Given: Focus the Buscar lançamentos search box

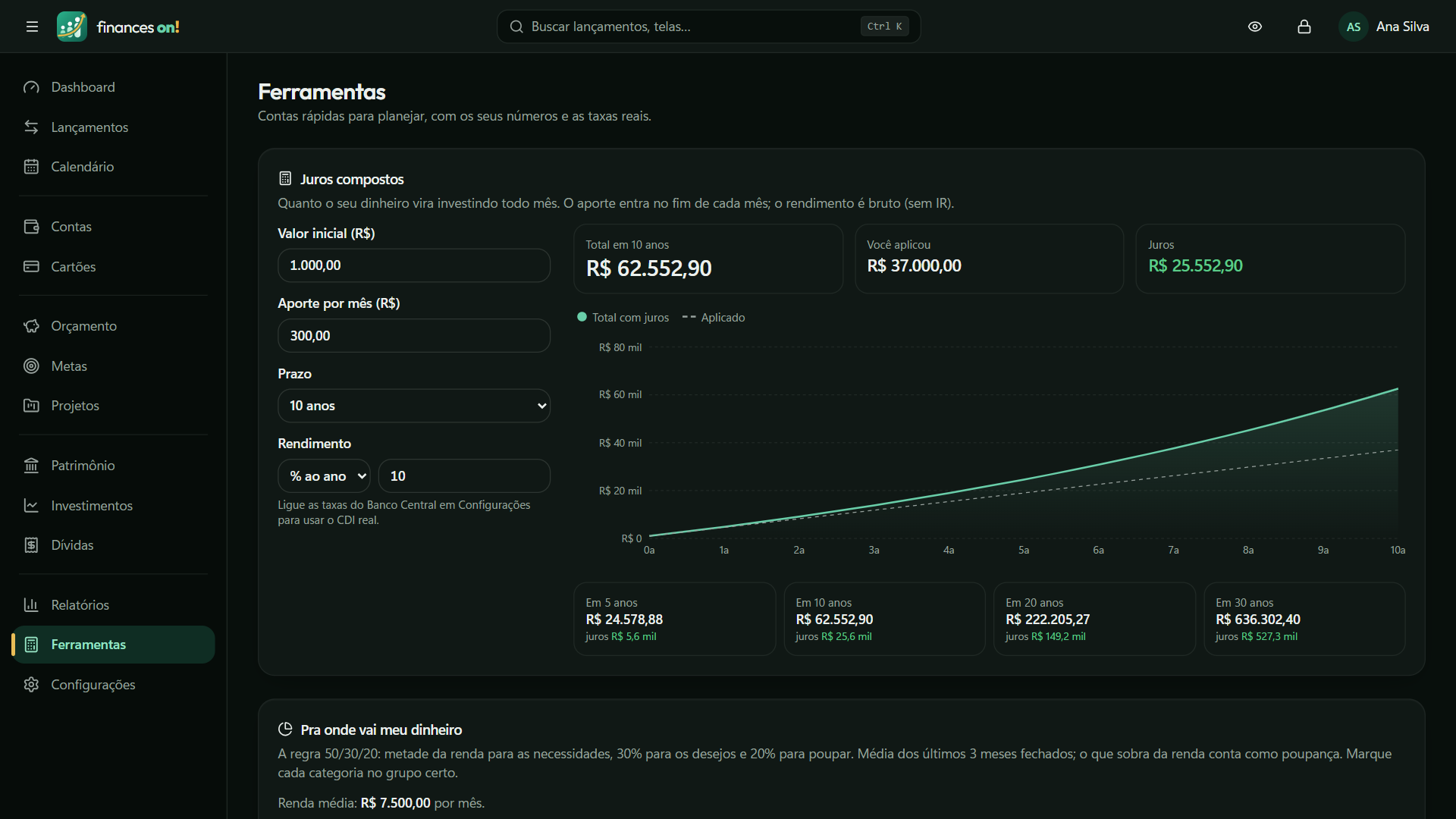Looking at the screenshot, I should (708, 27).
